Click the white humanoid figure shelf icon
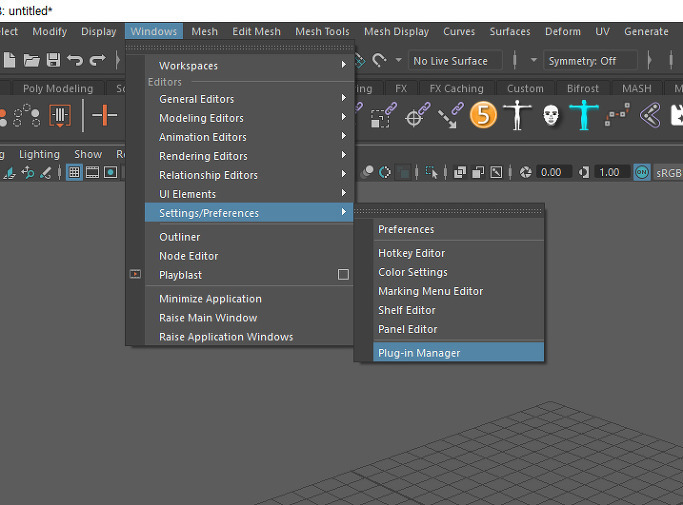The width and height of the screenshot is (683, 505). (517, 115)
